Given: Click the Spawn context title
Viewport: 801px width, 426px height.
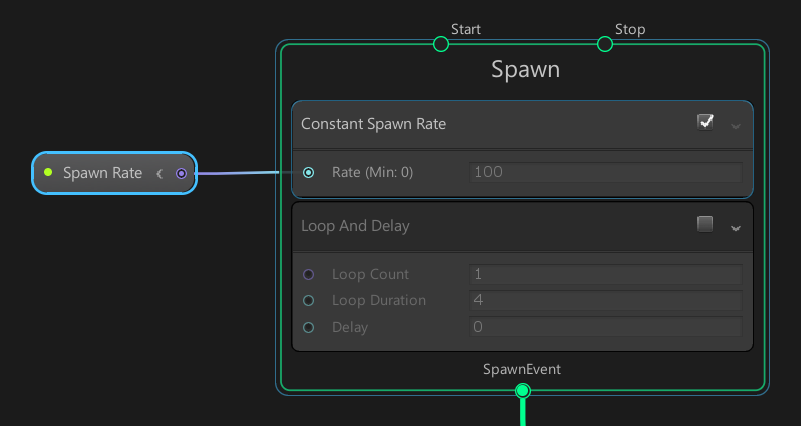Looking at the screenshot, I should (x=525, y=70).
